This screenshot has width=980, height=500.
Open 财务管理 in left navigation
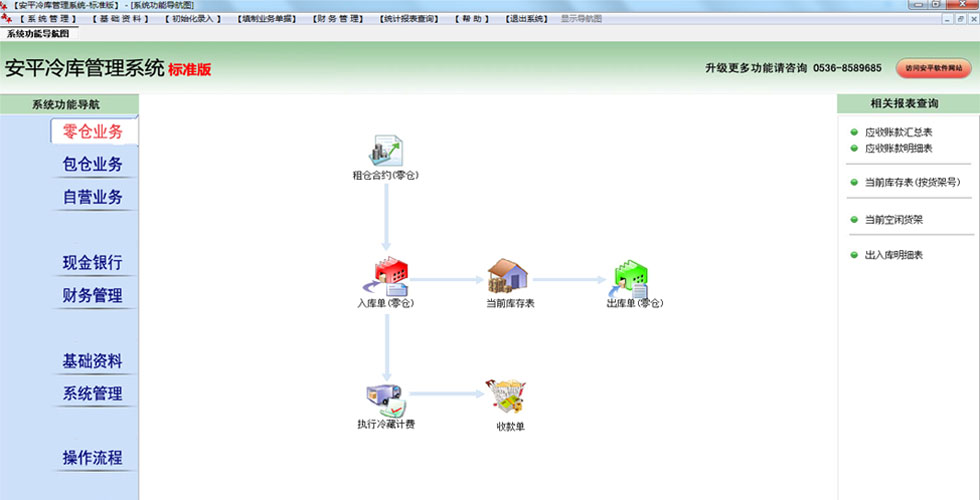(x=93, y=296)
